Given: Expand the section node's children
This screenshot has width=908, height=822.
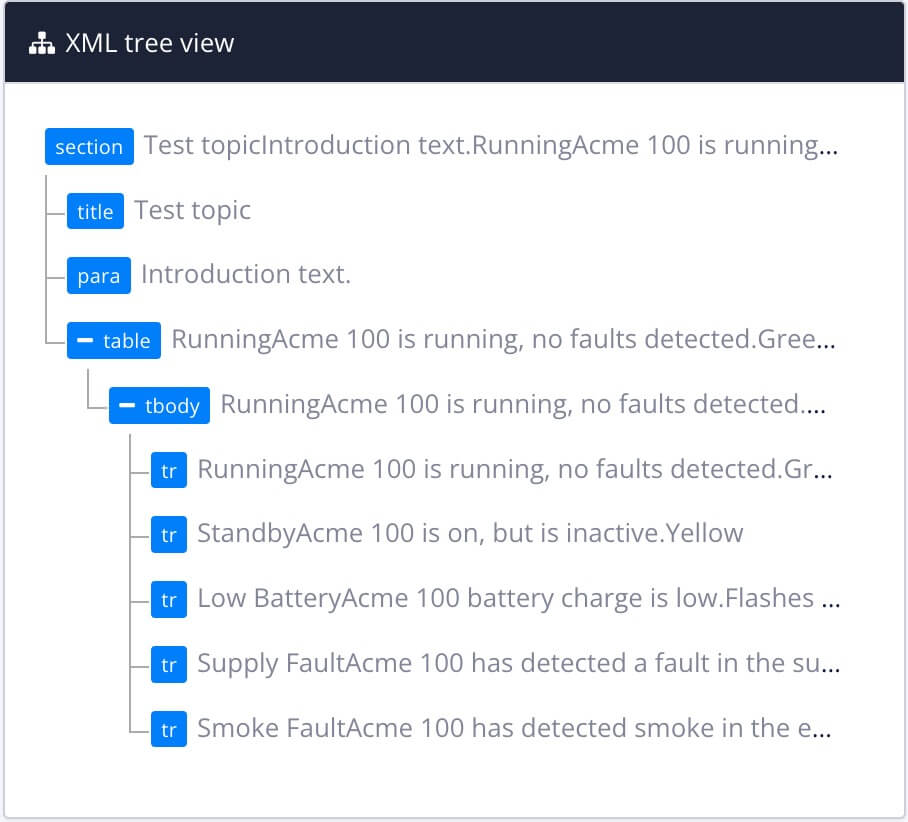Looking at the screenshot, I should click(89, 147).
